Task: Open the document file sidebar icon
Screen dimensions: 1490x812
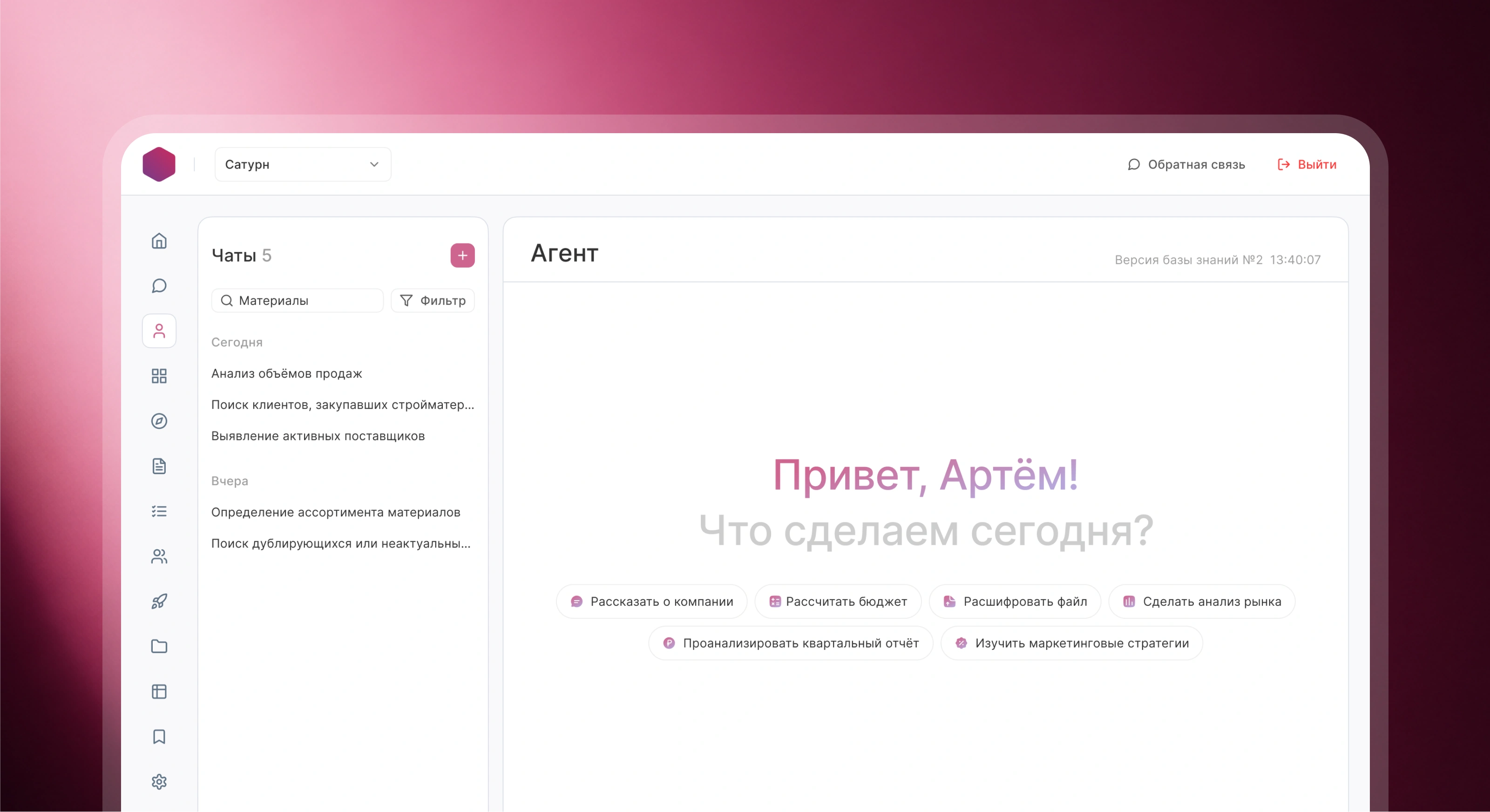Action: 159,466
